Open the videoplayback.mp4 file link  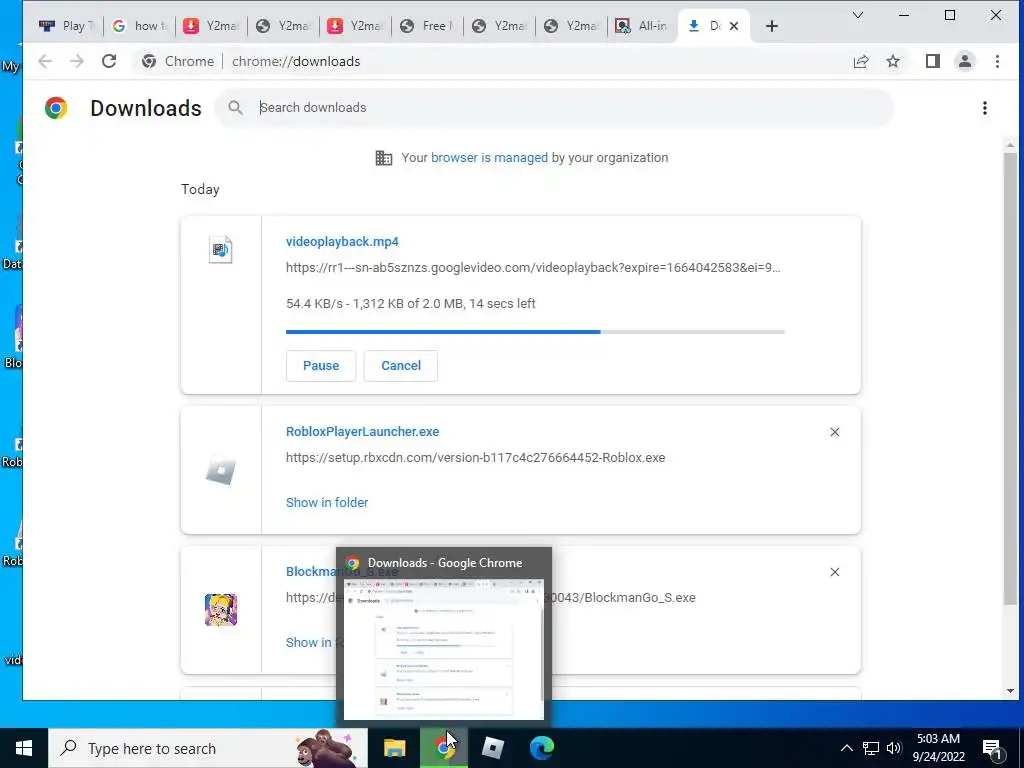tap(342, 242)
